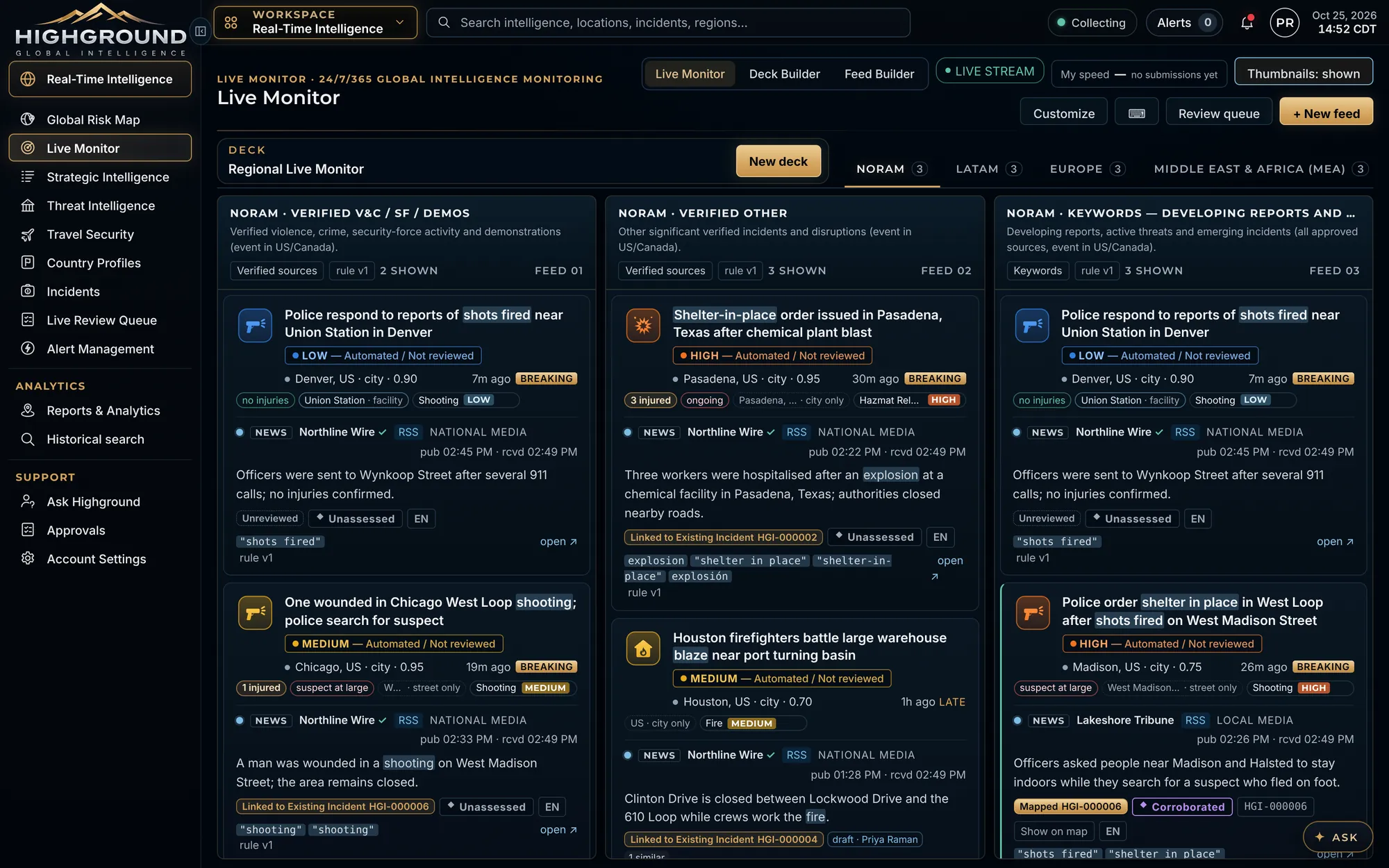The image size is (1389, 868).
Task: Select the EUROPE region tab
Action: pyautogui.click(x=1087, y=169)
